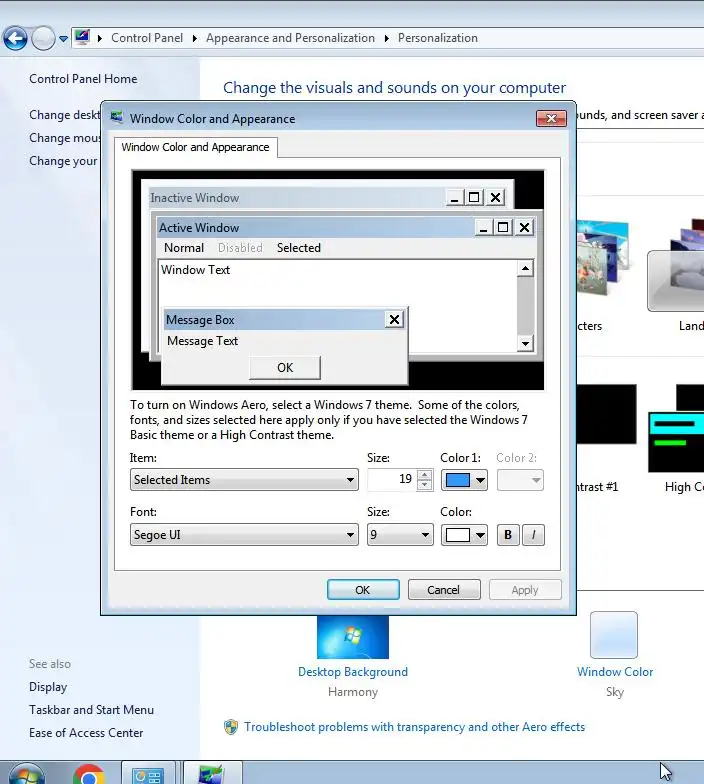Click the Normal menu item in preview

click(184, 248)
